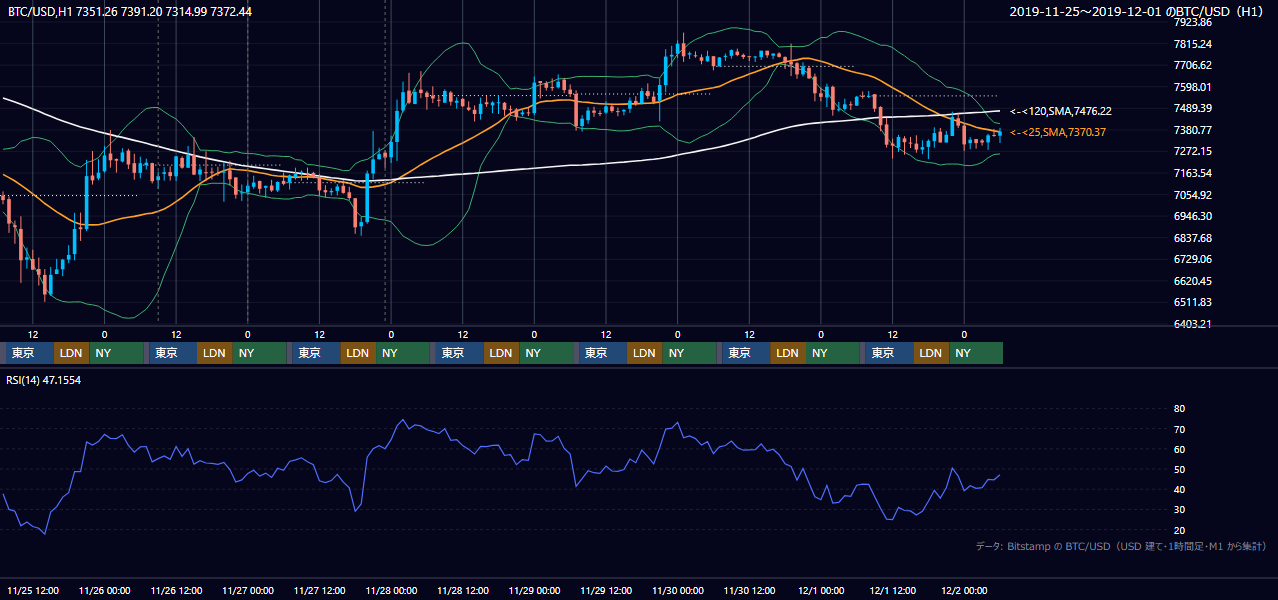Click price axis label 7054.92

point(1192,195)
